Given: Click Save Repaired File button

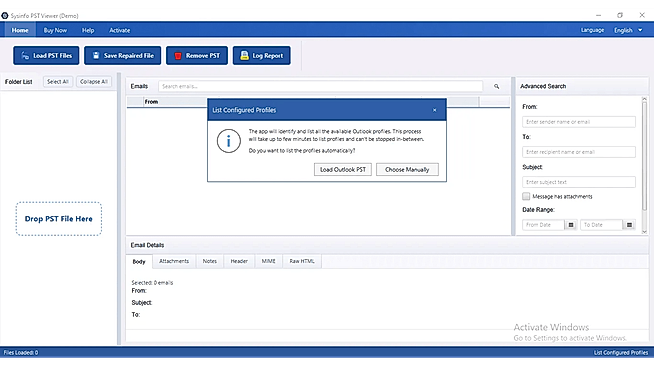Looking at the screenshot, I should [123, 55].
